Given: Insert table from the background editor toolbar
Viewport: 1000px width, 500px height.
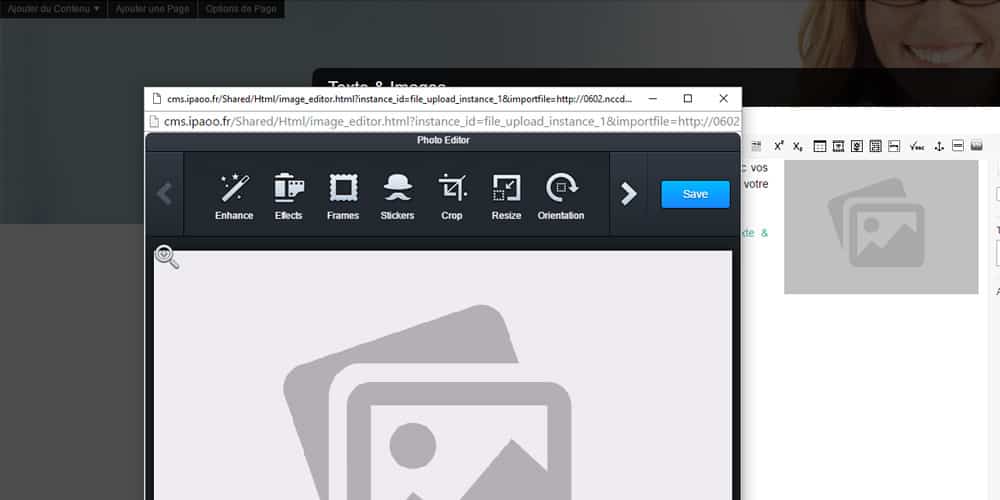Looking at the screenshot, I should pos(820,146).
